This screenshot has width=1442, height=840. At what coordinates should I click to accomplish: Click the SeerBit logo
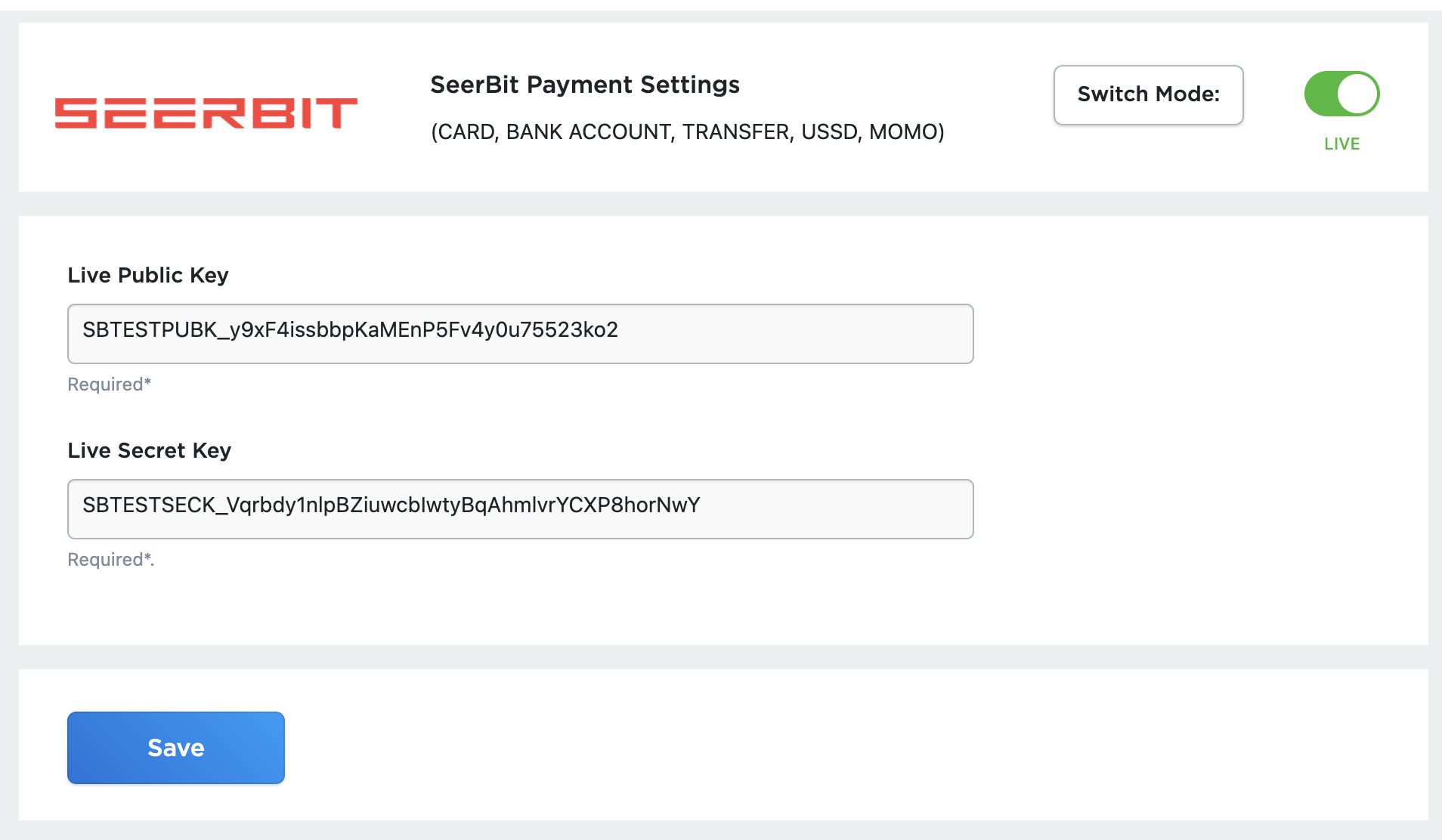pyautogui.click(x=206, y=113)
